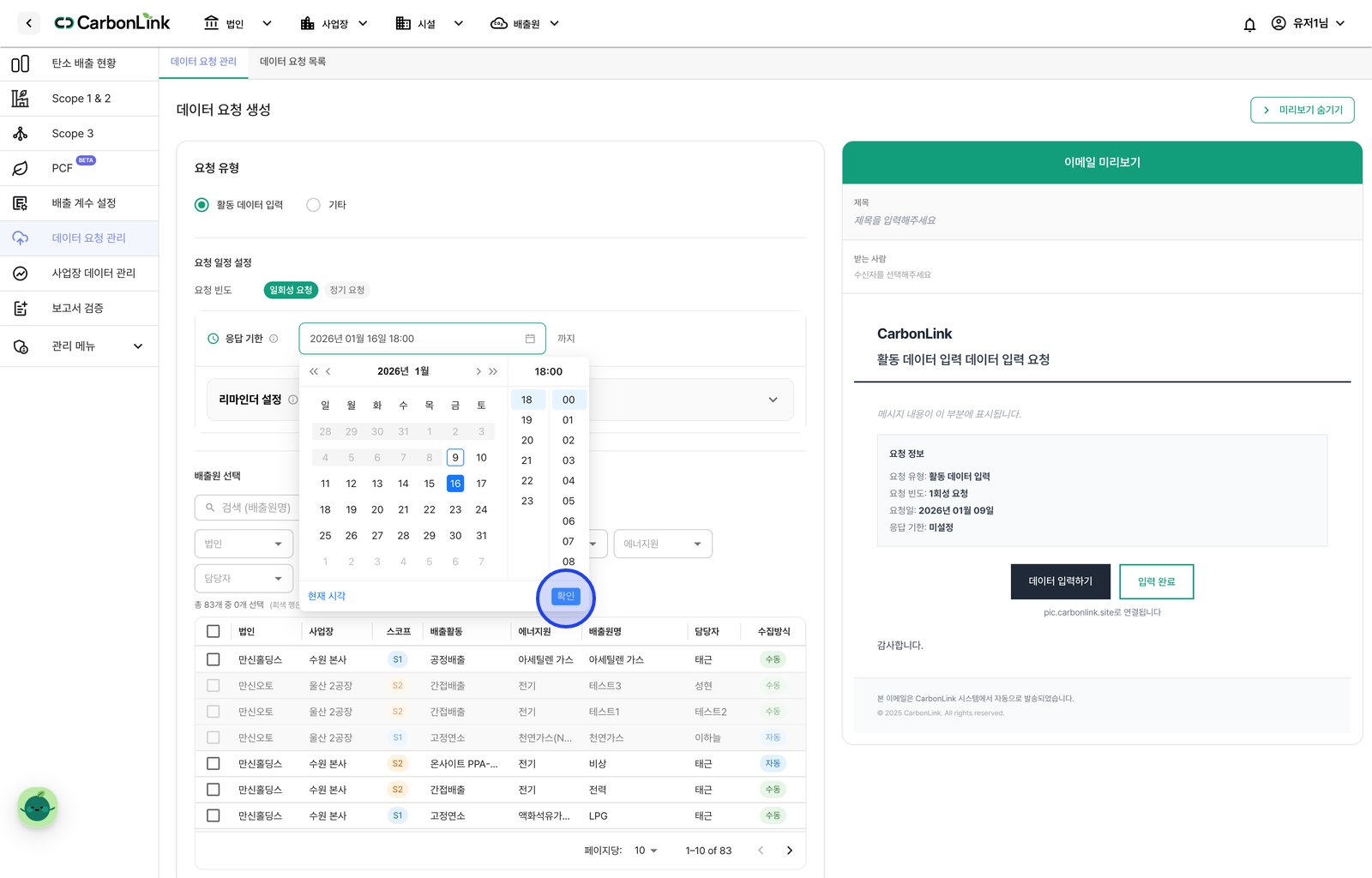Click the 현재 시각 link
The image size is (1372, 878).
tap(327, 596)
